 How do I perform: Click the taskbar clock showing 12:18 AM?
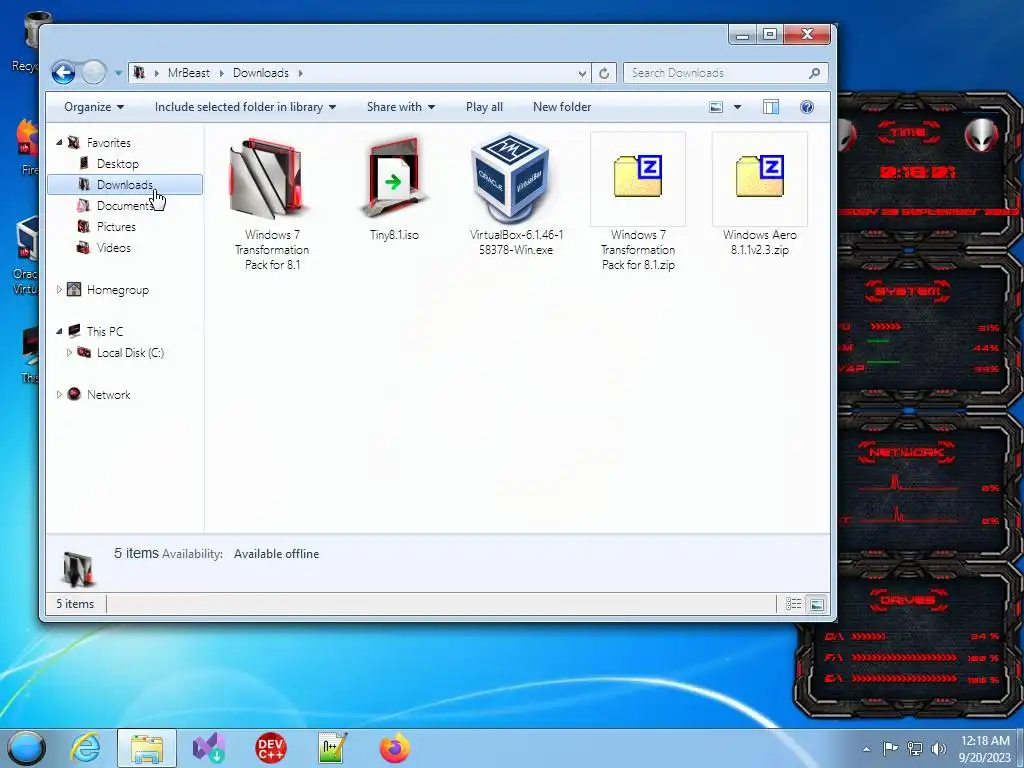(x=985, y=749)
